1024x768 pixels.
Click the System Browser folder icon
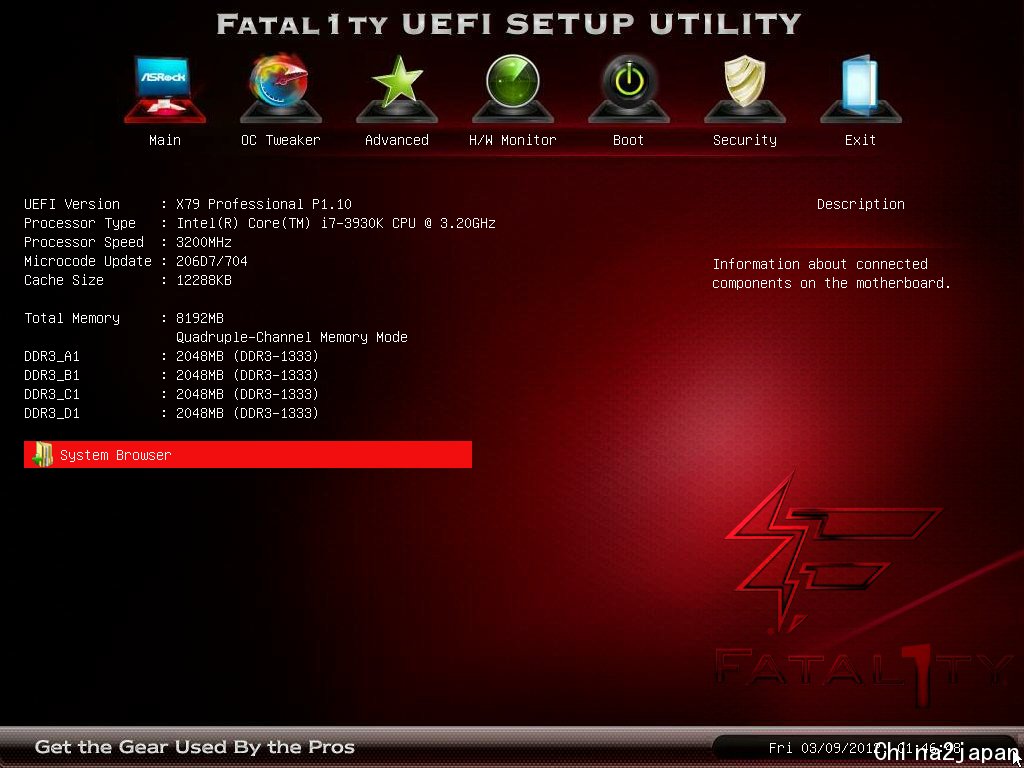(42, 455)
